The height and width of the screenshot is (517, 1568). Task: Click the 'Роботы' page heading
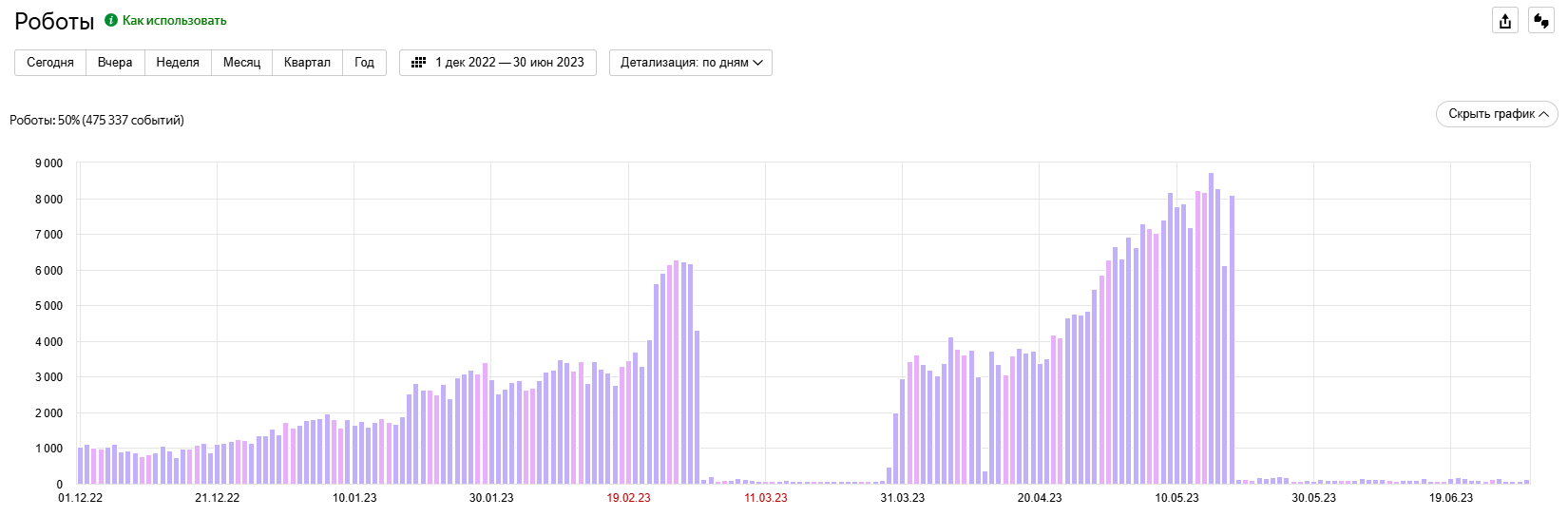54,22
